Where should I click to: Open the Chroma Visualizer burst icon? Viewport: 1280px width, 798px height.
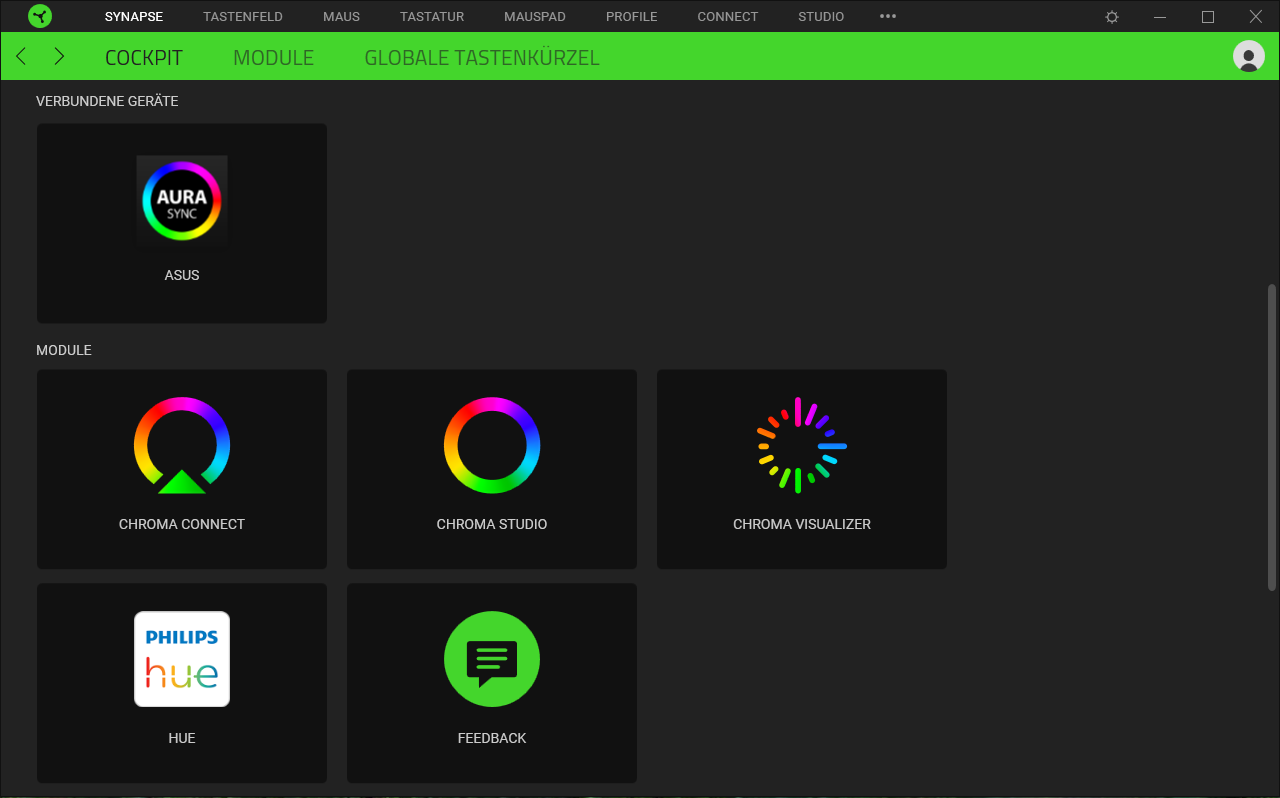802,445
